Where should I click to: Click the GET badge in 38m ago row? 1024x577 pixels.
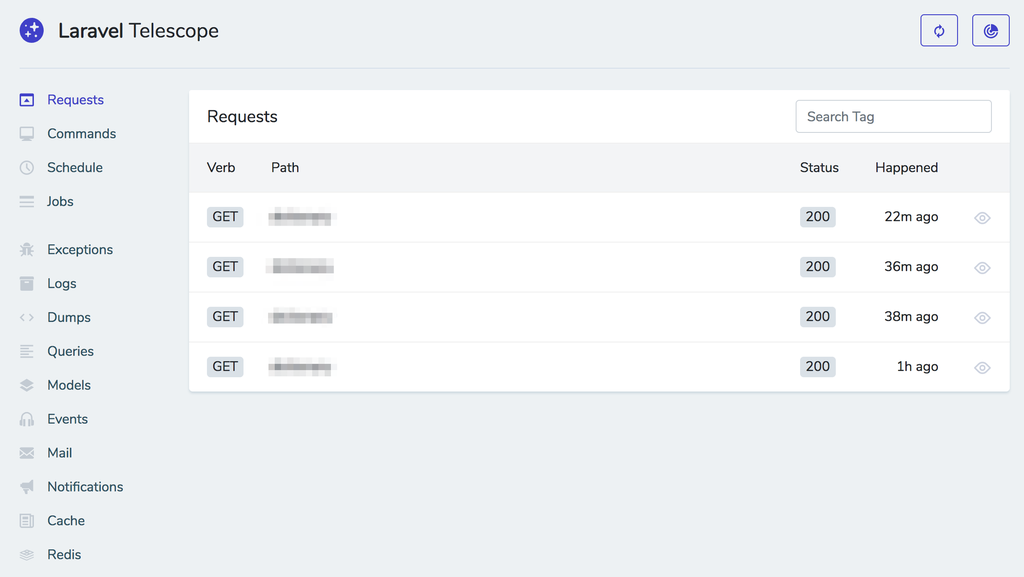click(225, 317)
